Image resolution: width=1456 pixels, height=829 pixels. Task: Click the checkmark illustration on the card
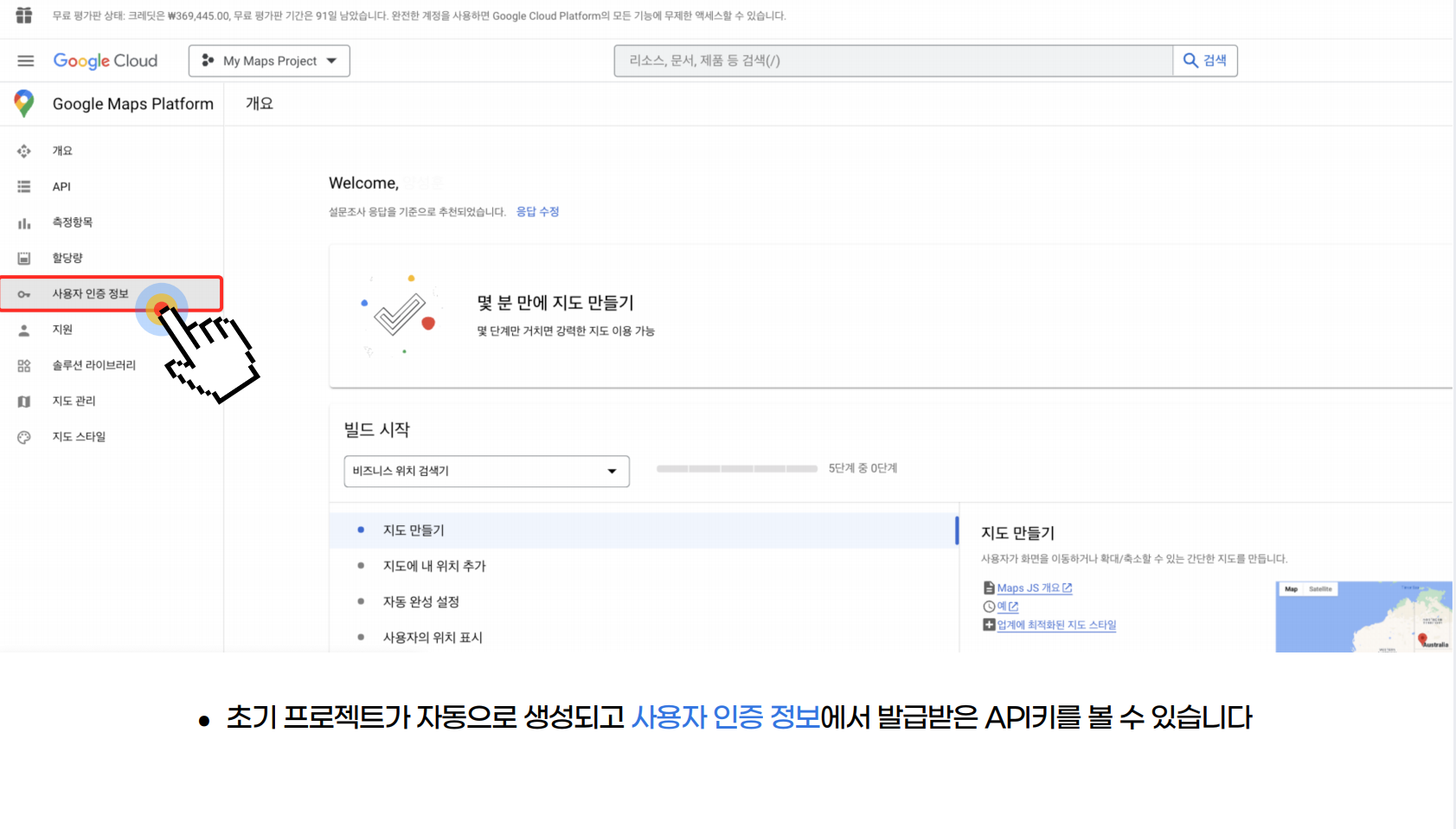pos(400,314)
